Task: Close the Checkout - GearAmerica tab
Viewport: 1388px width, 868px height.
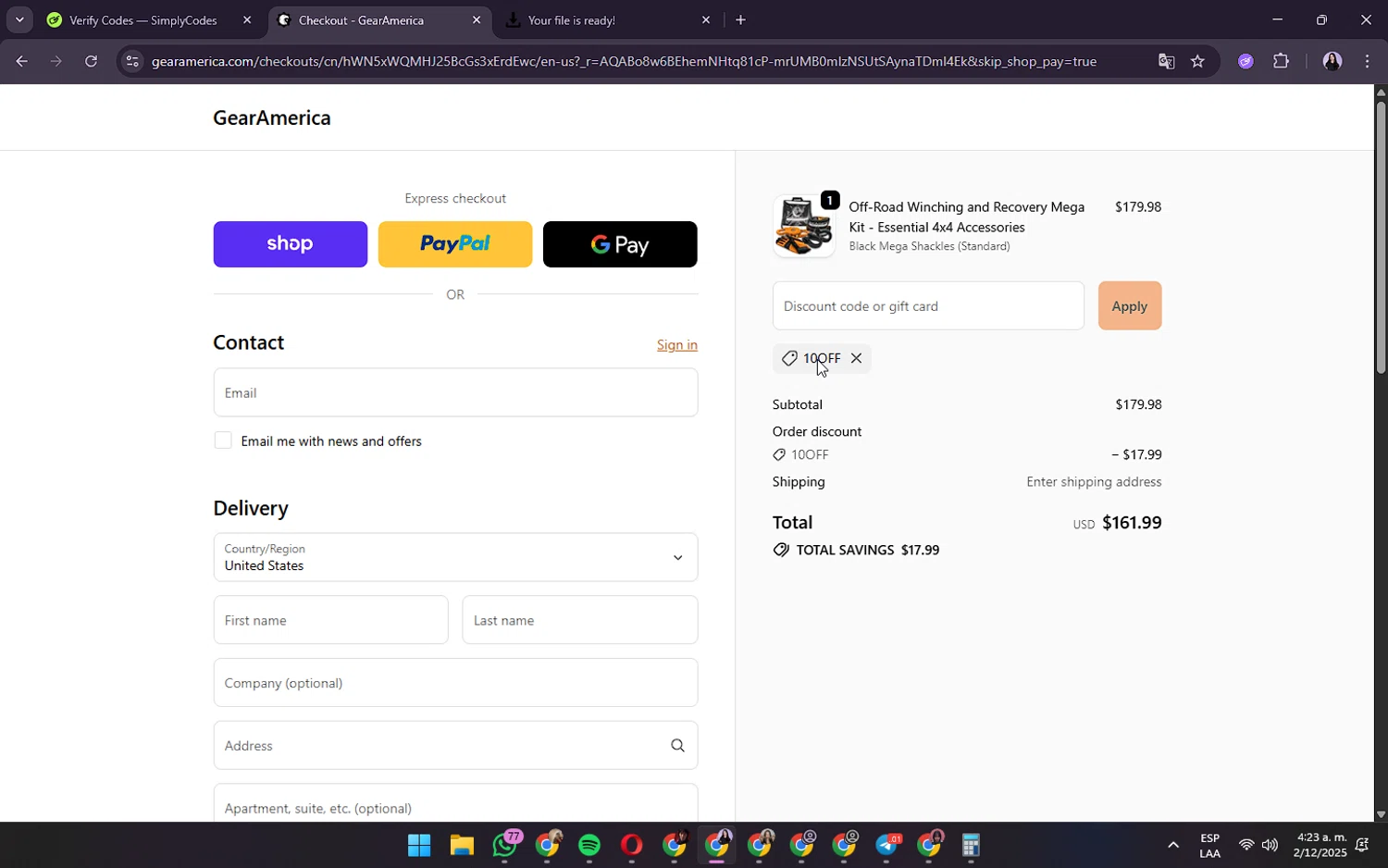Action: click(x=476, y=19)
